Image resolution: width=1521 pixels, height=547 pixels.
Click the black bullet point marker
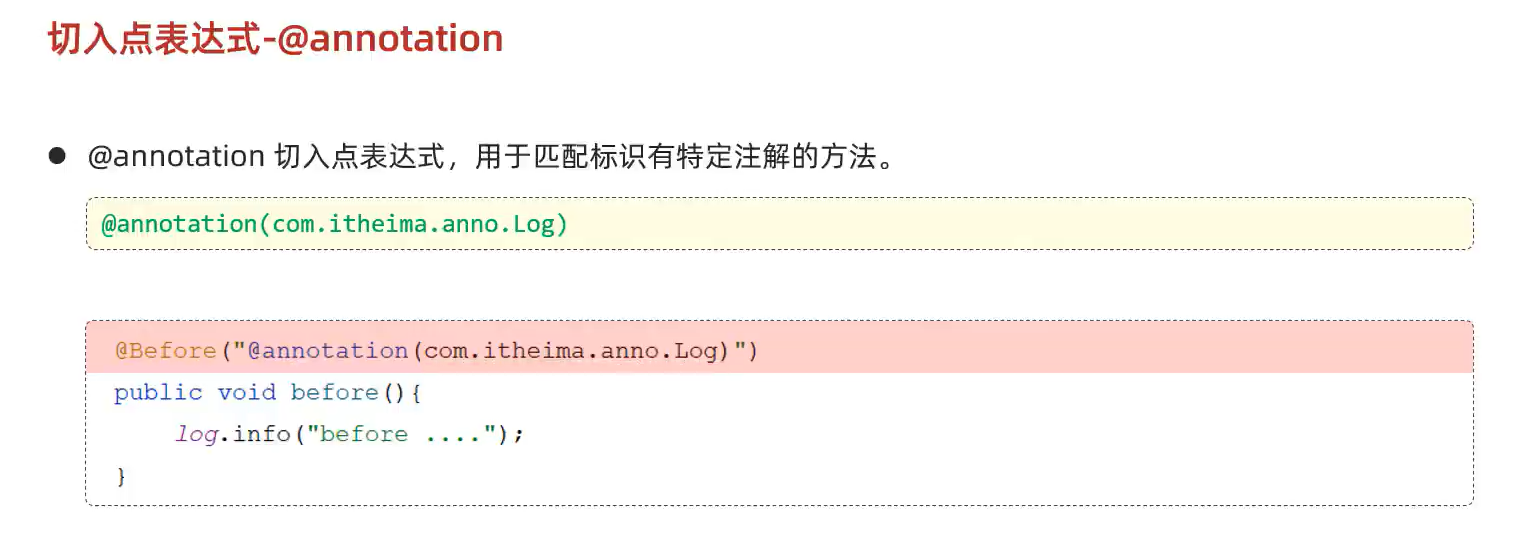(x=57, y=156)
